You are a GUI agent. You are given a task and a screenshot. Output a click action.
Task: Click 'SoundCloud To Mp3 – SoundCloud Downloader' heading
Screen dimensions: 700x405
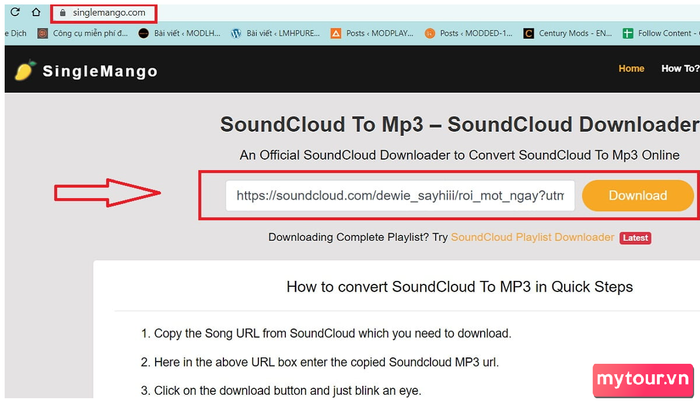tap(460, 125)
